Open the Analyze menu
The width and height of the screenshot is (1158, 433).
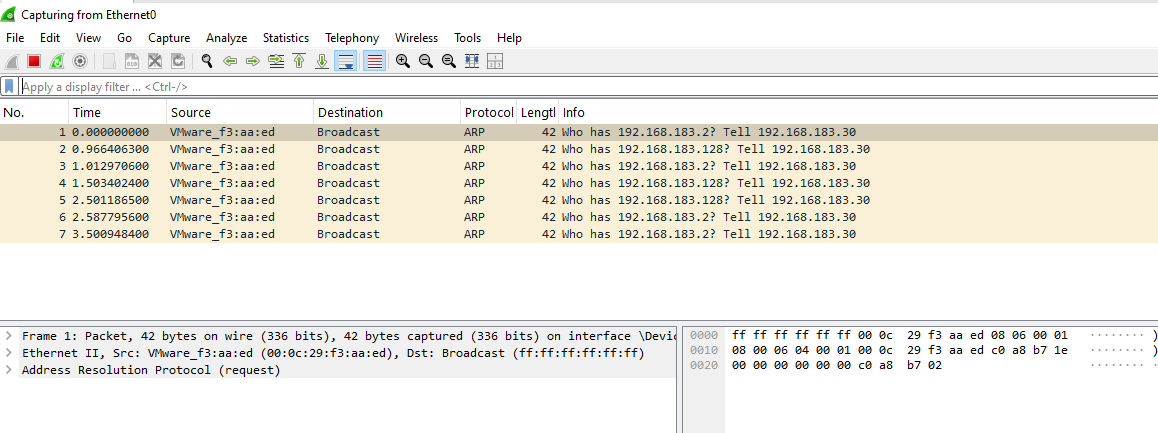[227, 38]
